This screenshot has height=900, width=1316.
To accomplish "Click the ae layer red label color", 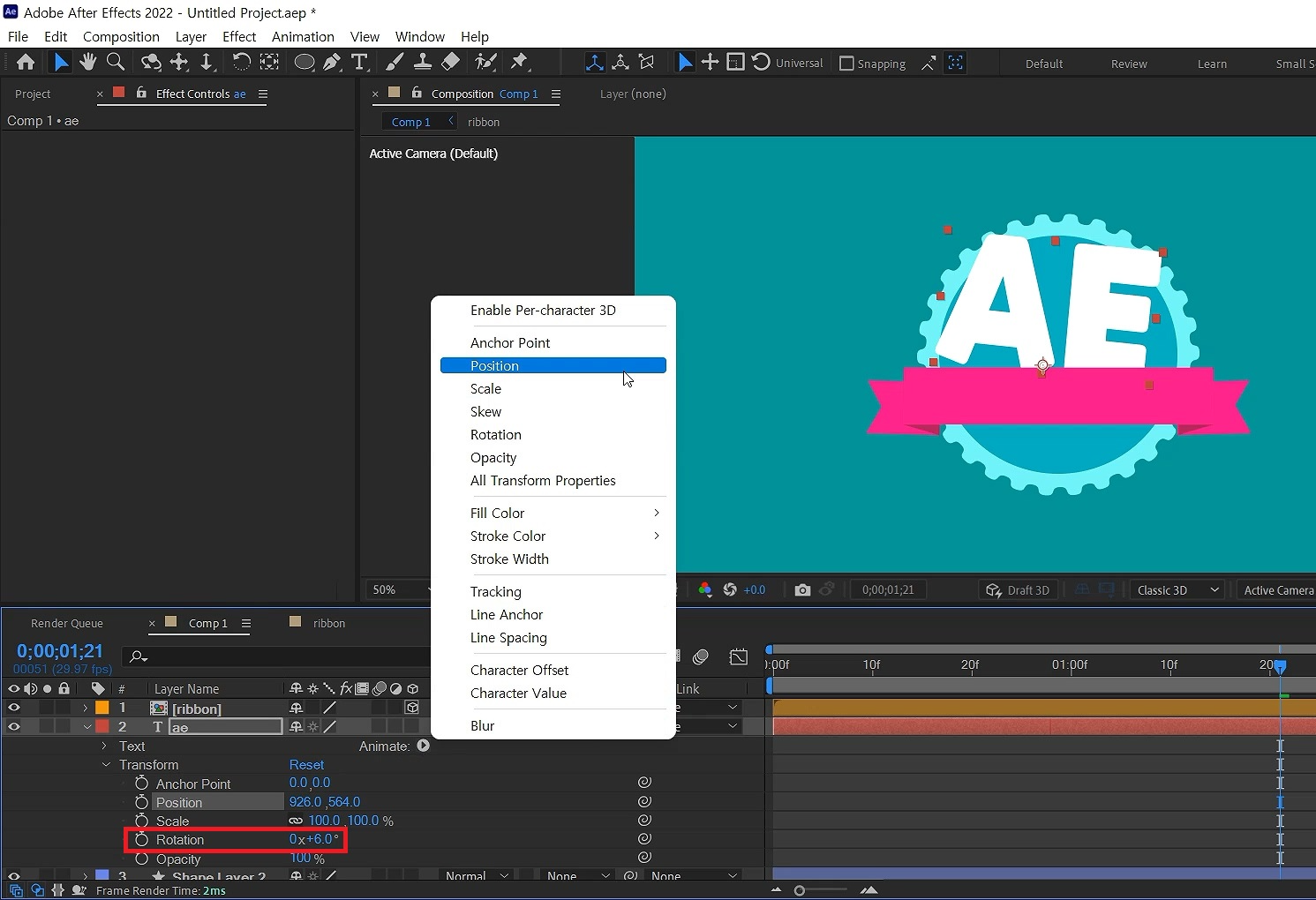I will 102,727.
